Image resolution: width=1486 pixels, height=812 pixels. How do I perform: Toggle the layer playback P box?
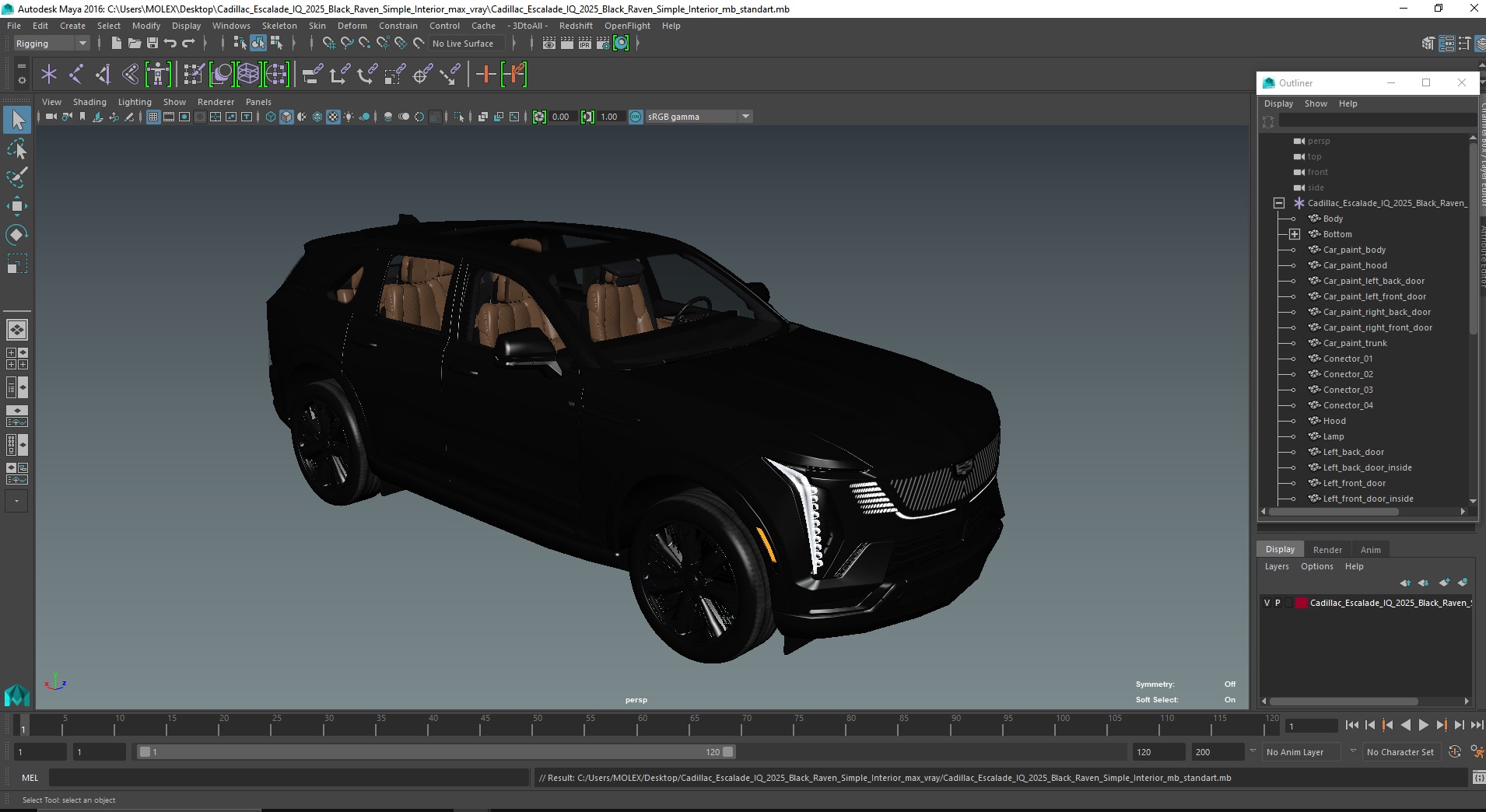[x=1277, y=603]
